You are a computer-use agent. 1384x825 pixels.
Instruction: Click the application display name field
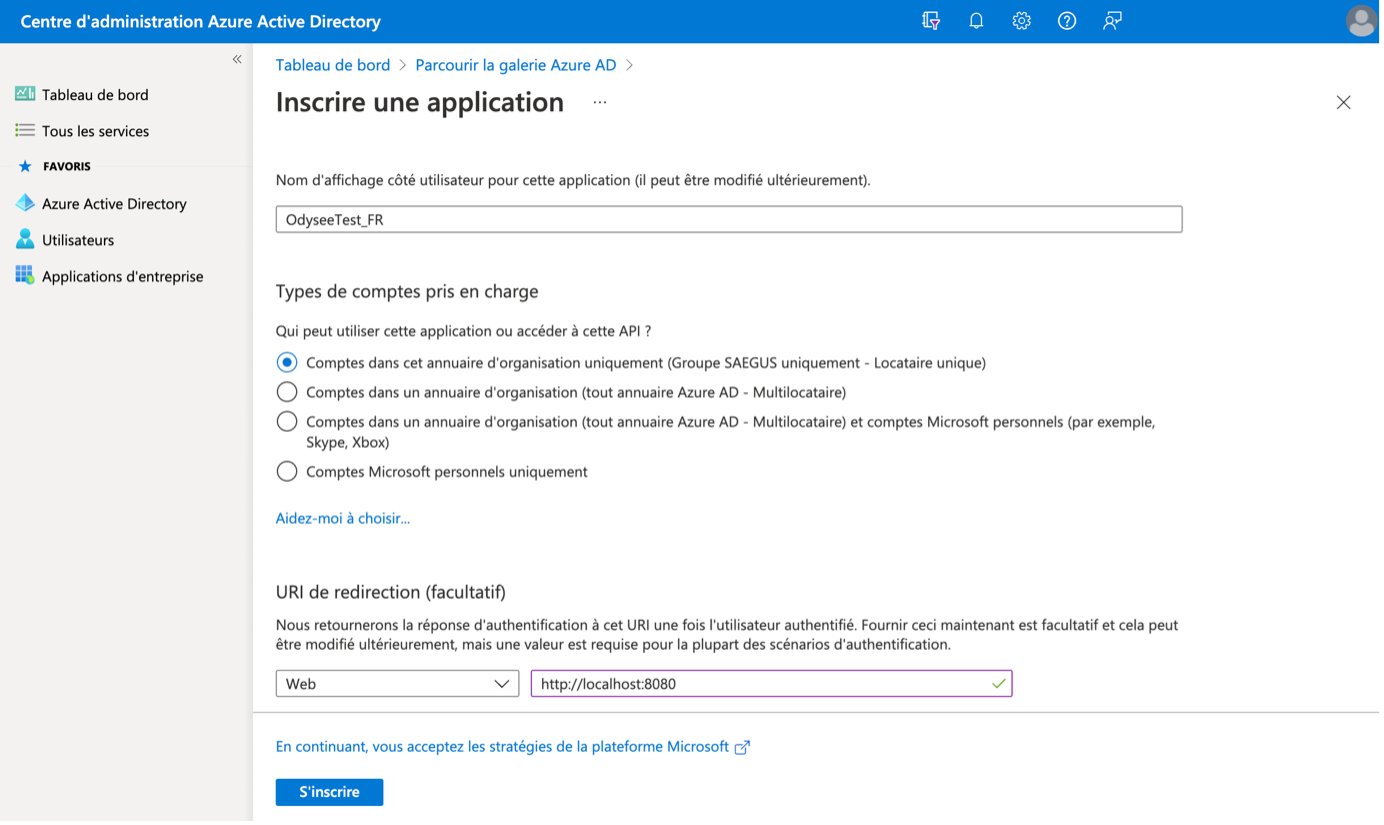point(731,220)
